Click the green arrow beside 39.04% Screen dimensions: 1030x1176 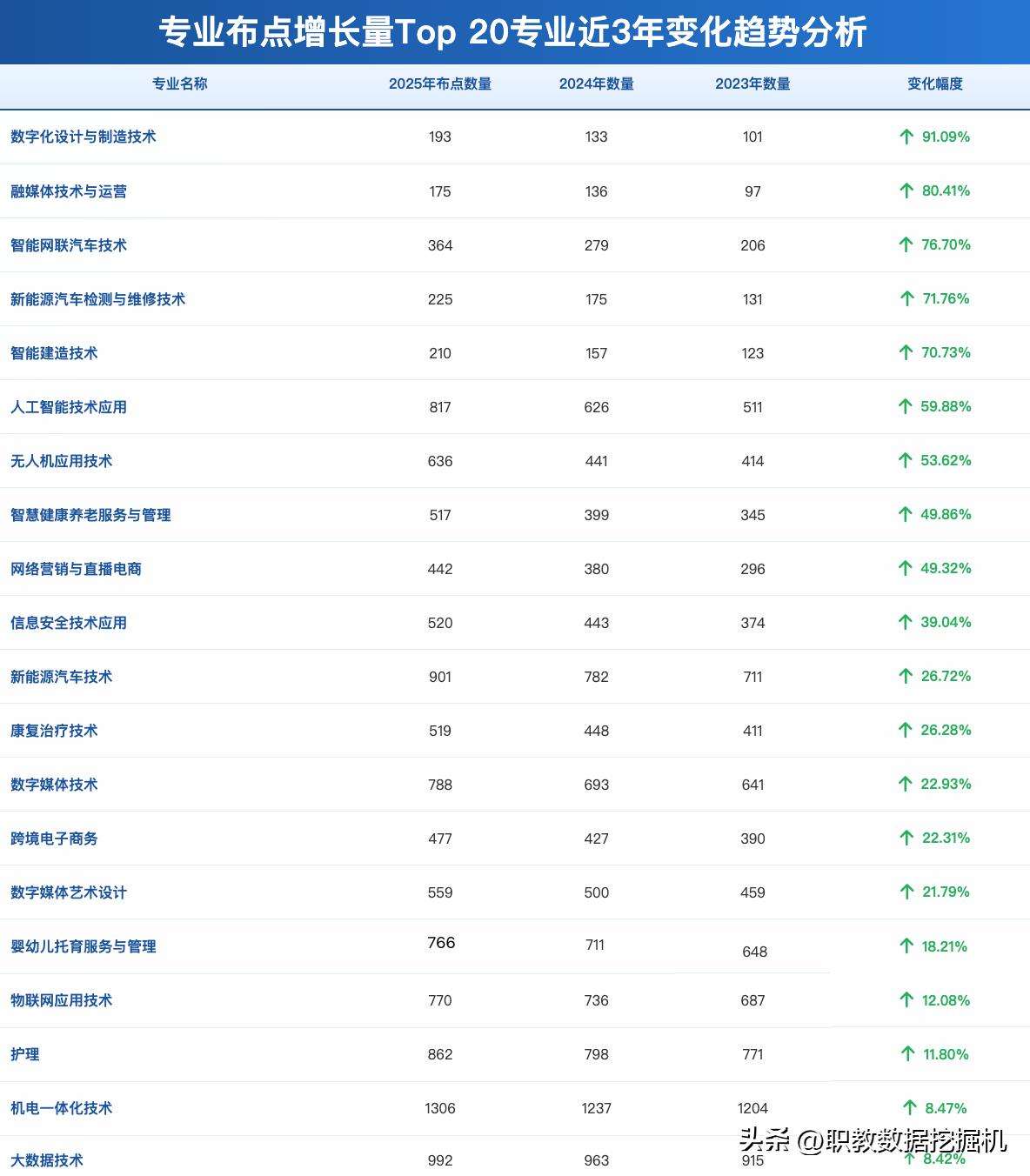point(906,622)
